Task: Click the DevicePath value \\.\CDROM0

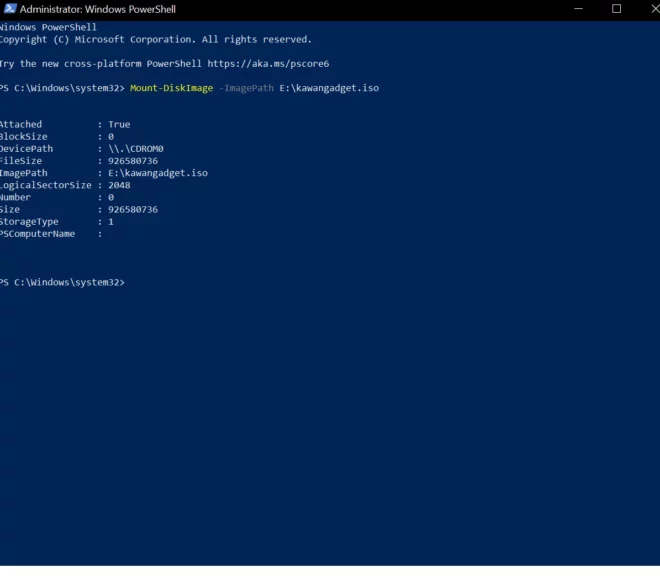Action: (136, 149)
